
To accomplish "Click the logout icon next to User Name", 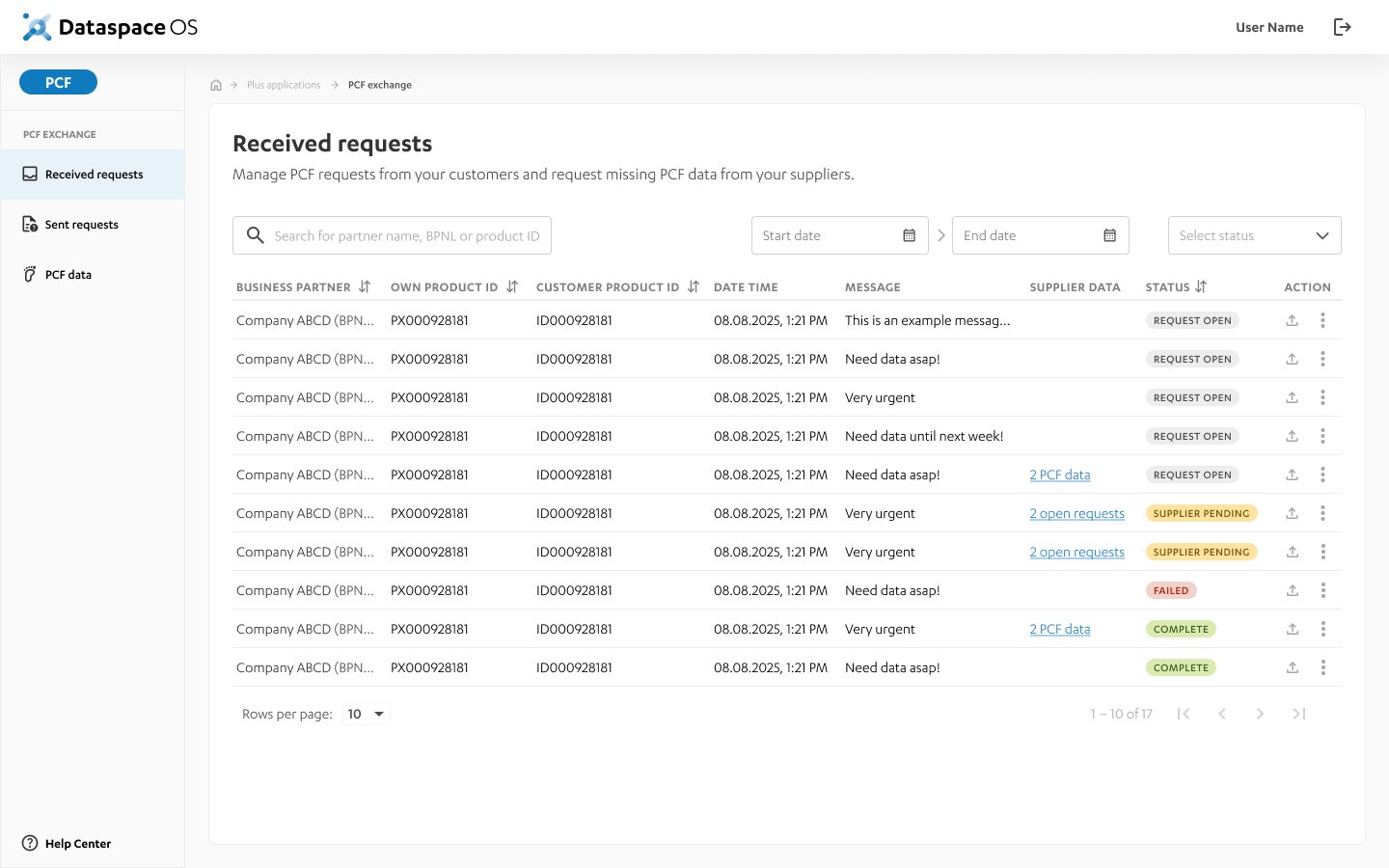I will click(1342, 27).
